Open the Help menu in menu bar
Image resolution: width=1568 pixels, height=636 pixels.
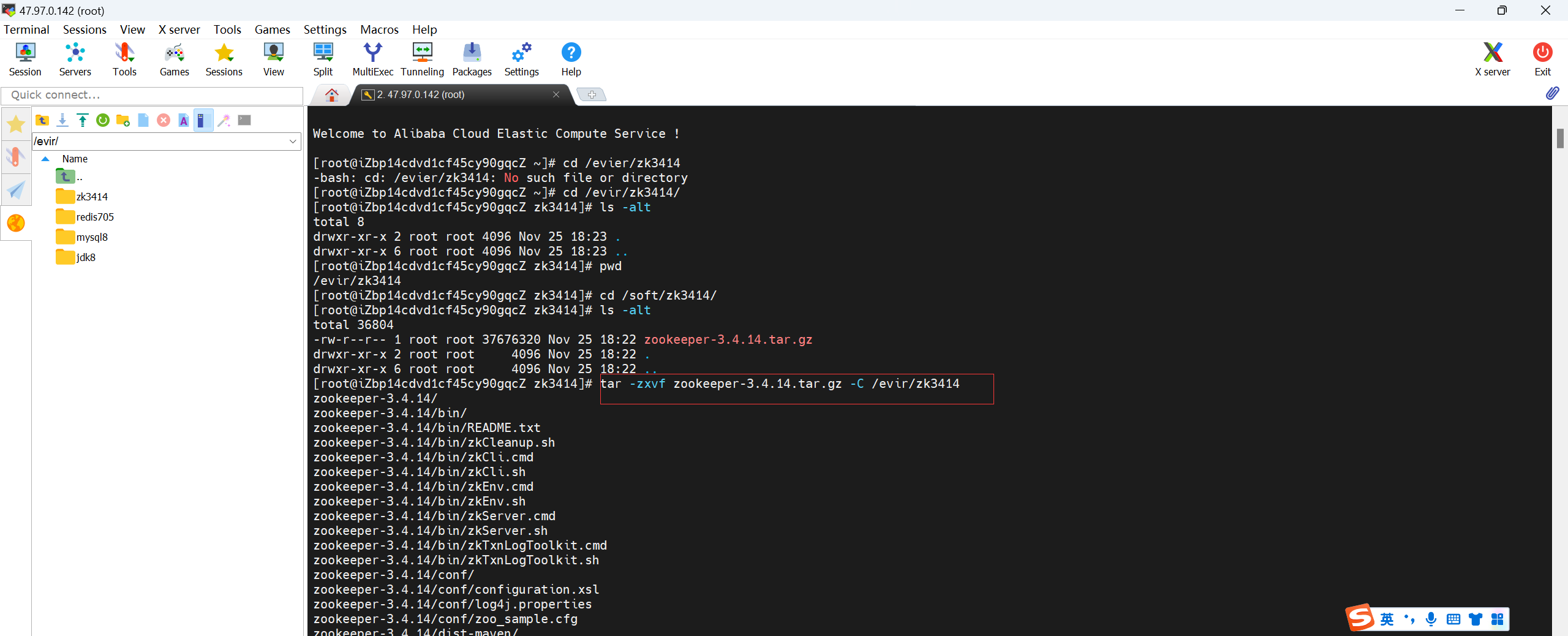[x=424, y=29]
